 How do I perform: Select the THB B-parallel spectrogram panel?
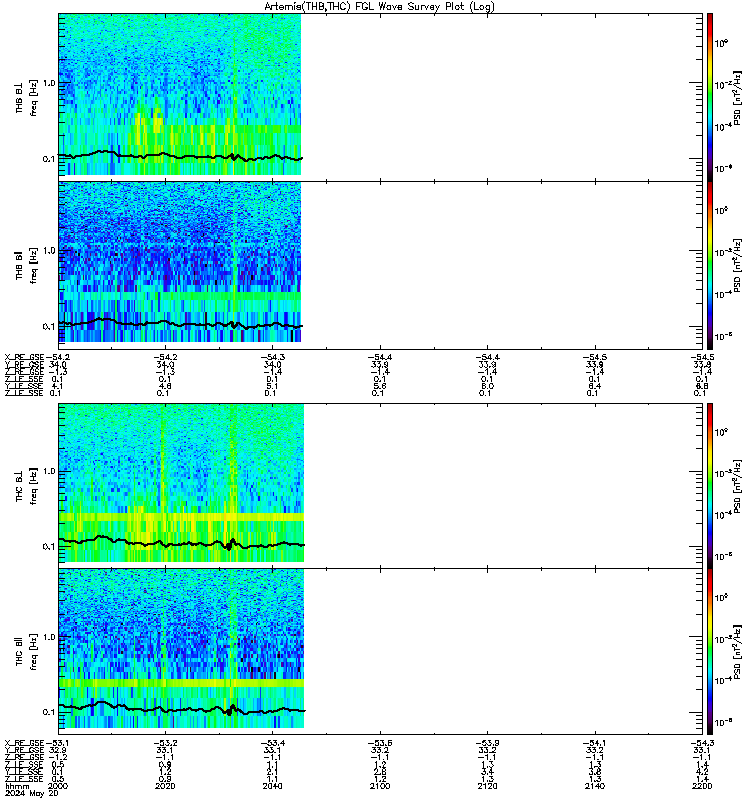tap(380, 265)
